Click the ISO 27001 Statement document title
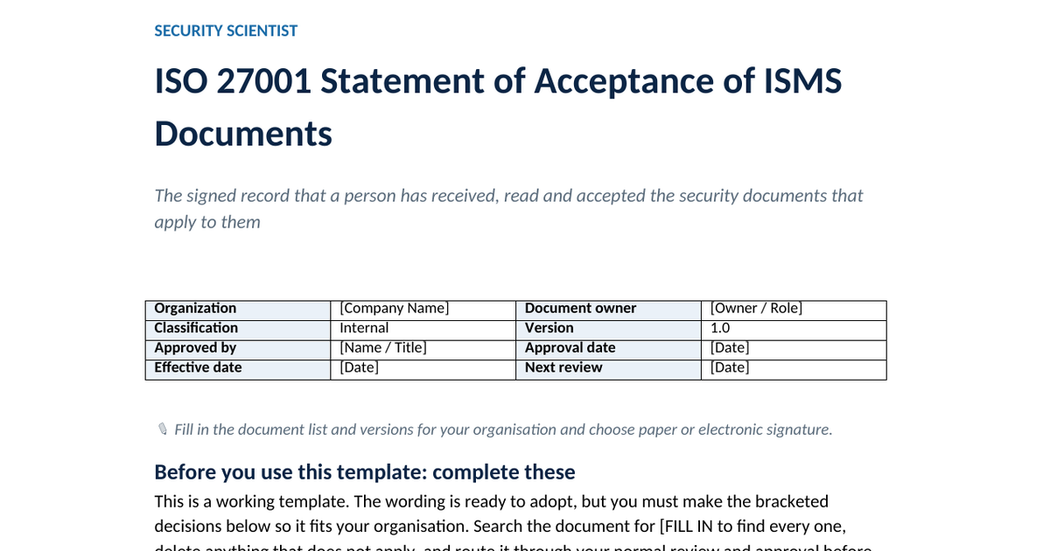Screen dimensions: 1050x551 498,107
